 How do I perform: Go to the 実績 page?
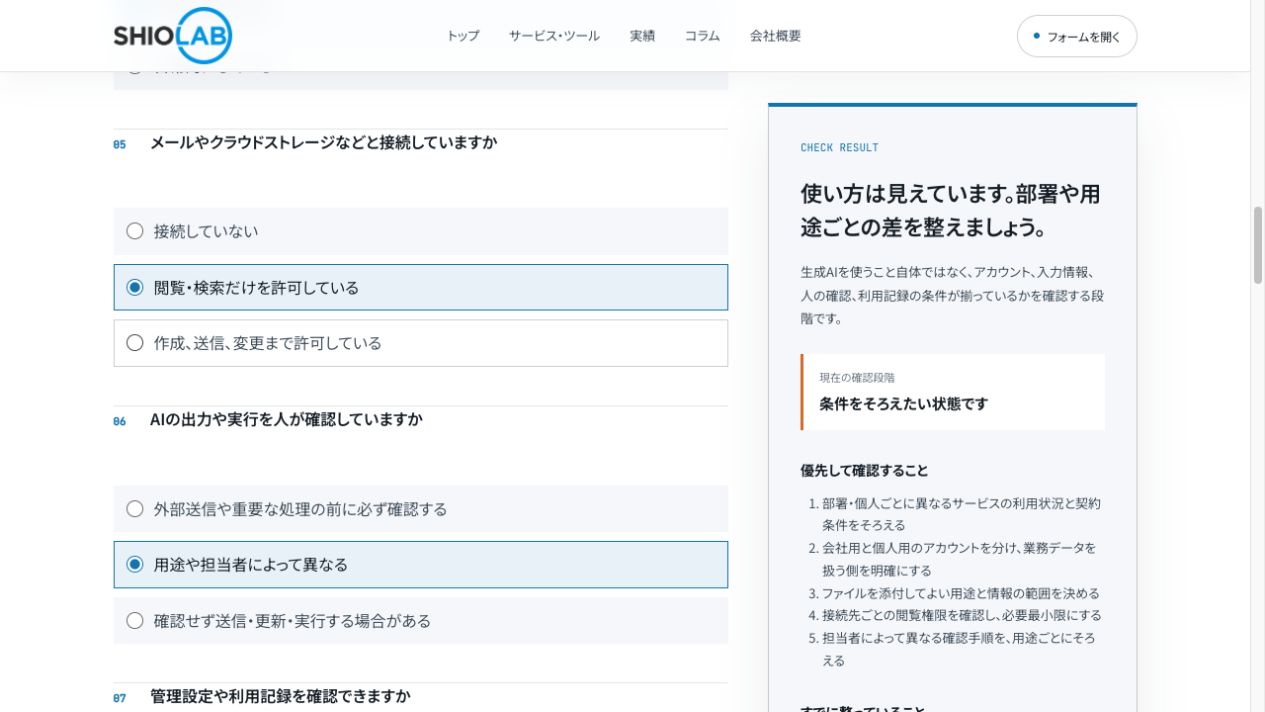pos(642,36)
